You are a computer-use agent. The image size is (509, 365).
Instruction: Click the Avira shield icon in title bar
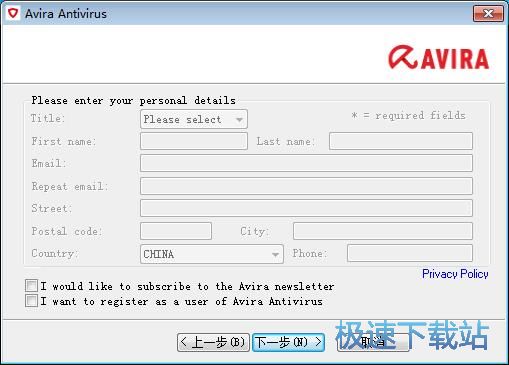click(x=13, y=14)
